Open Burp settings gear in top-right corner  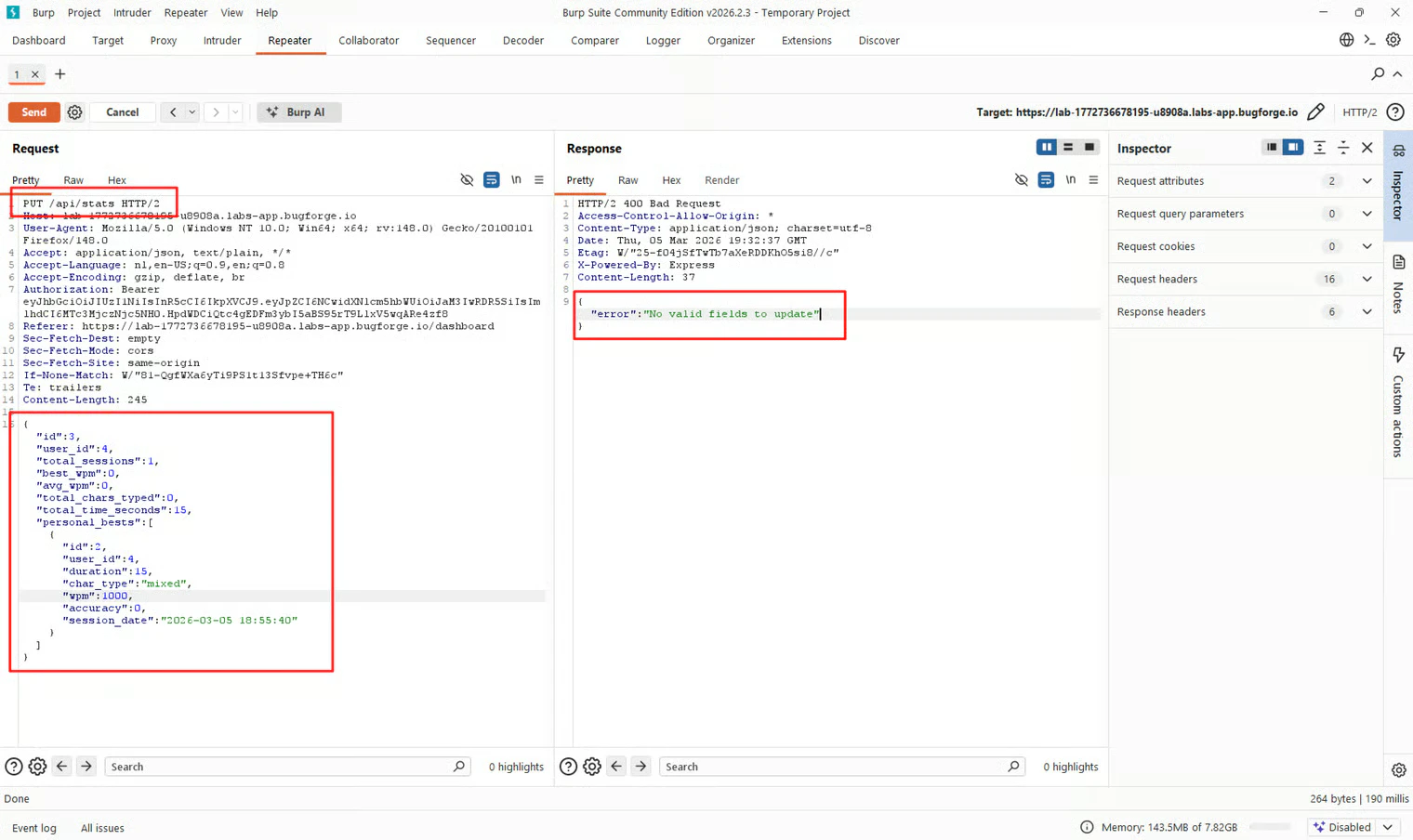coord(1393,40)
